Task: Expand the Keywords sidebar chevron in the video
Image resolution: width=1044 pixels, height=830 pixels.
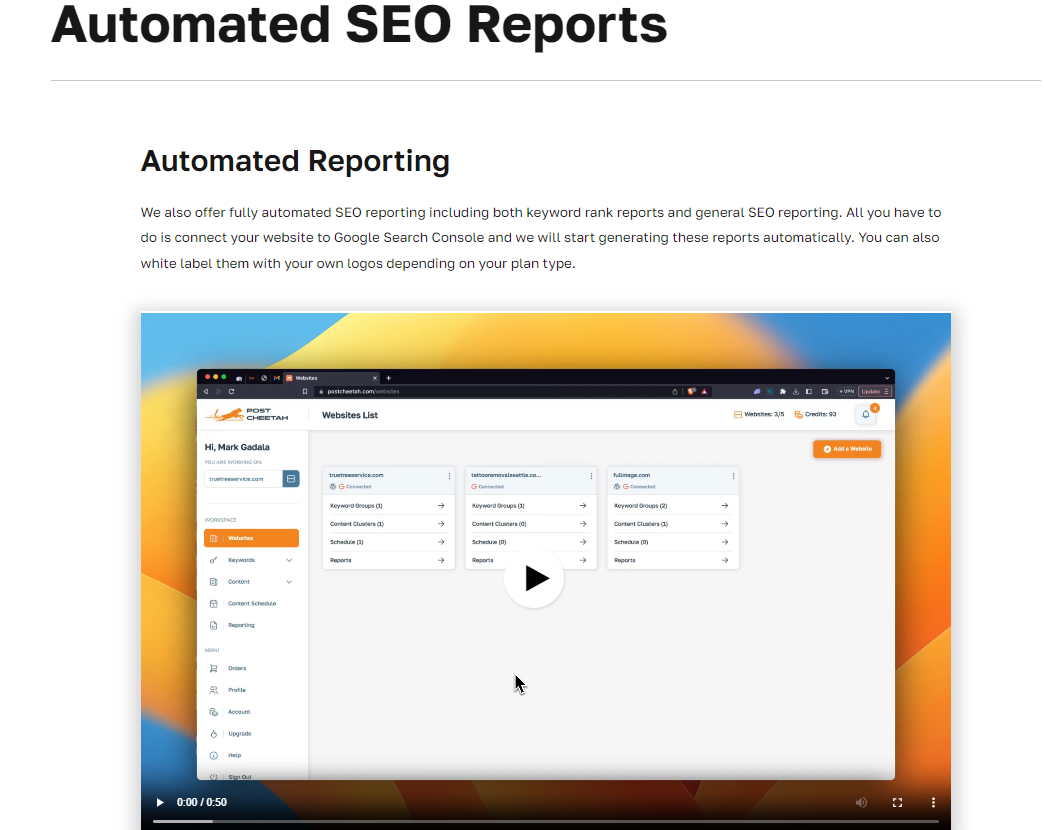Action: 289,560
